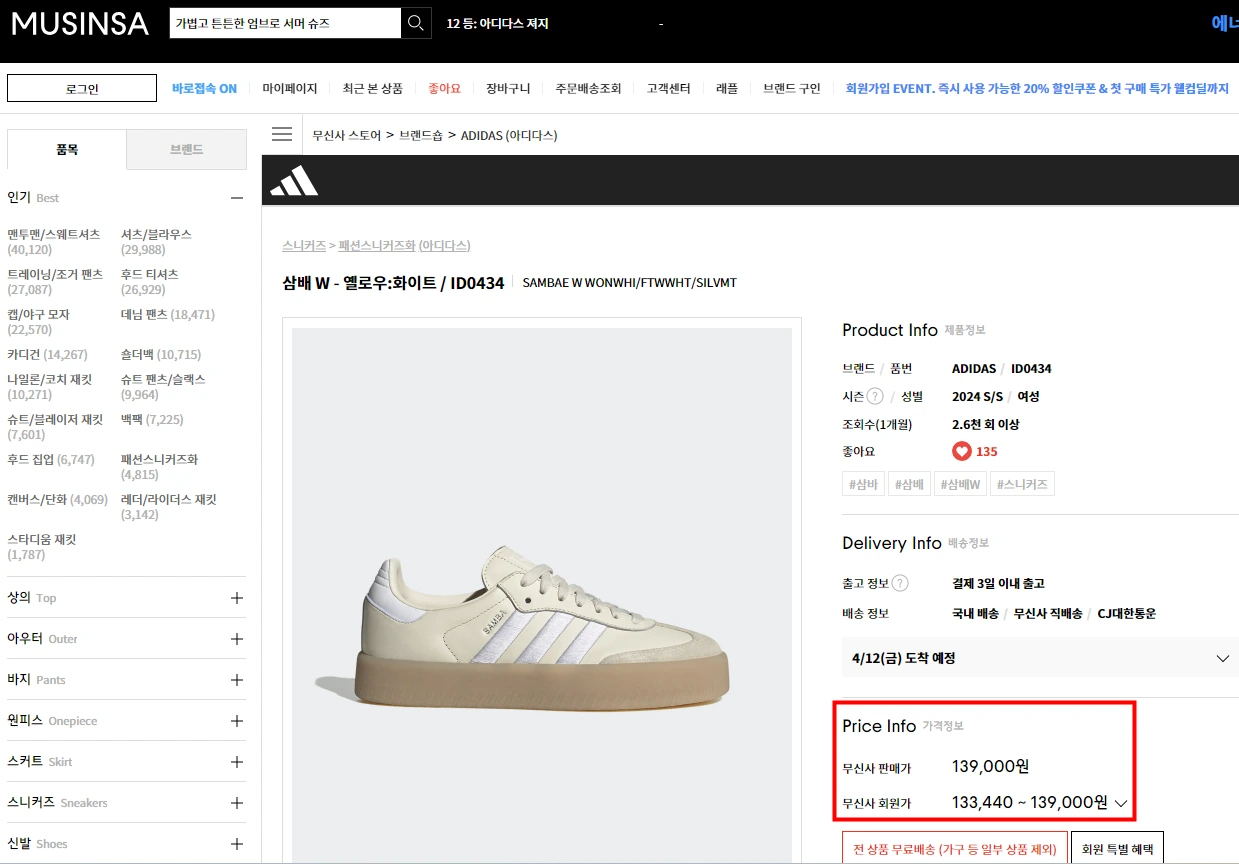Open 마이페이지 from the top menu
Screen dimensions: 1239x864
291,88
